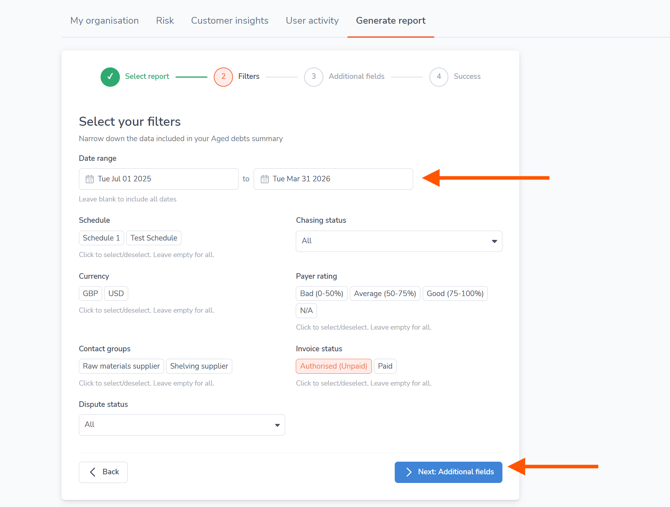Toggle the Test Schedule filter chip
The height and width of the screenshot is (507, 670).
[154, 238]
